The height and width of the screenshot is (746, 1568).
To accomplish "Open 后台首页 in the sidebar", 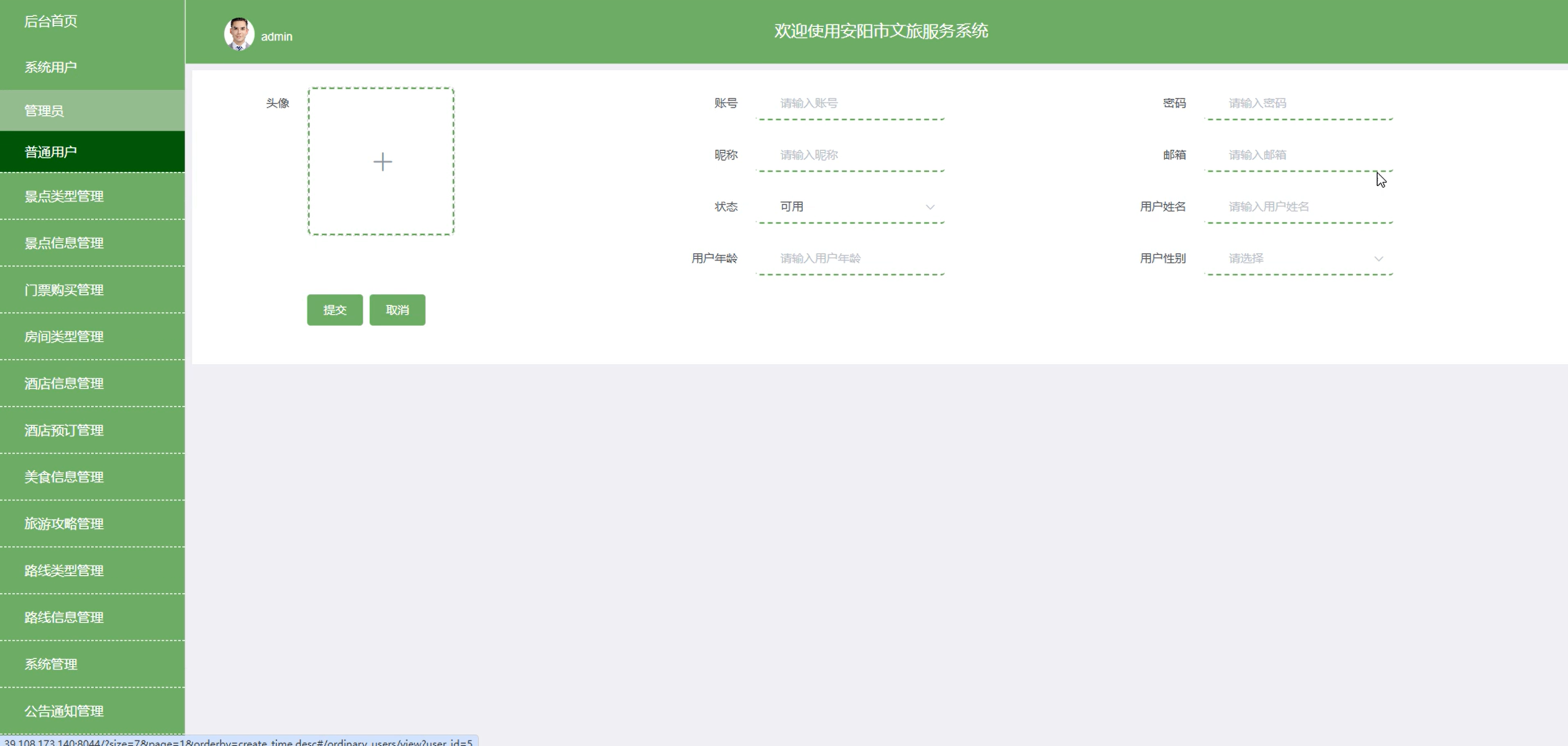I will 51,22.
